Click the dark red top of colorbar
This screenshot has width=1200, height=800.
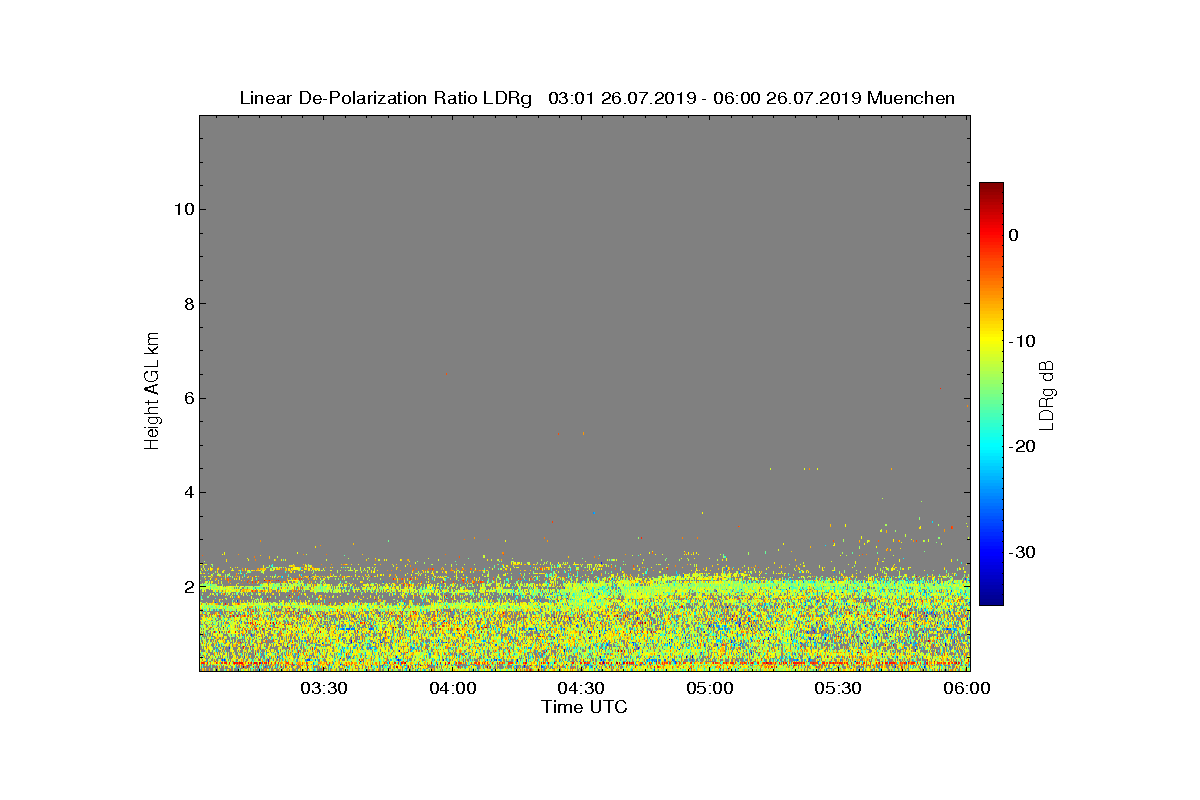click(991, 188)
